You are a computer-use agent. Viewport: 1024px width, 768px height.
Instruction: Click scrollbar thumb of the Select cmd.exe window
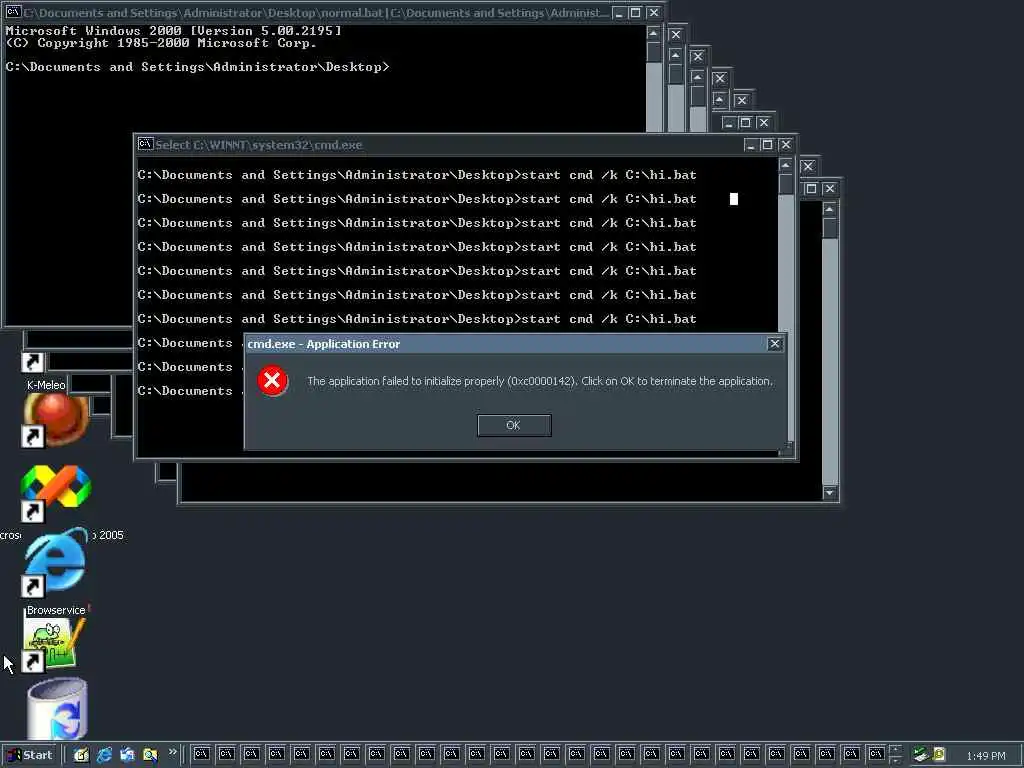point(786,184)
